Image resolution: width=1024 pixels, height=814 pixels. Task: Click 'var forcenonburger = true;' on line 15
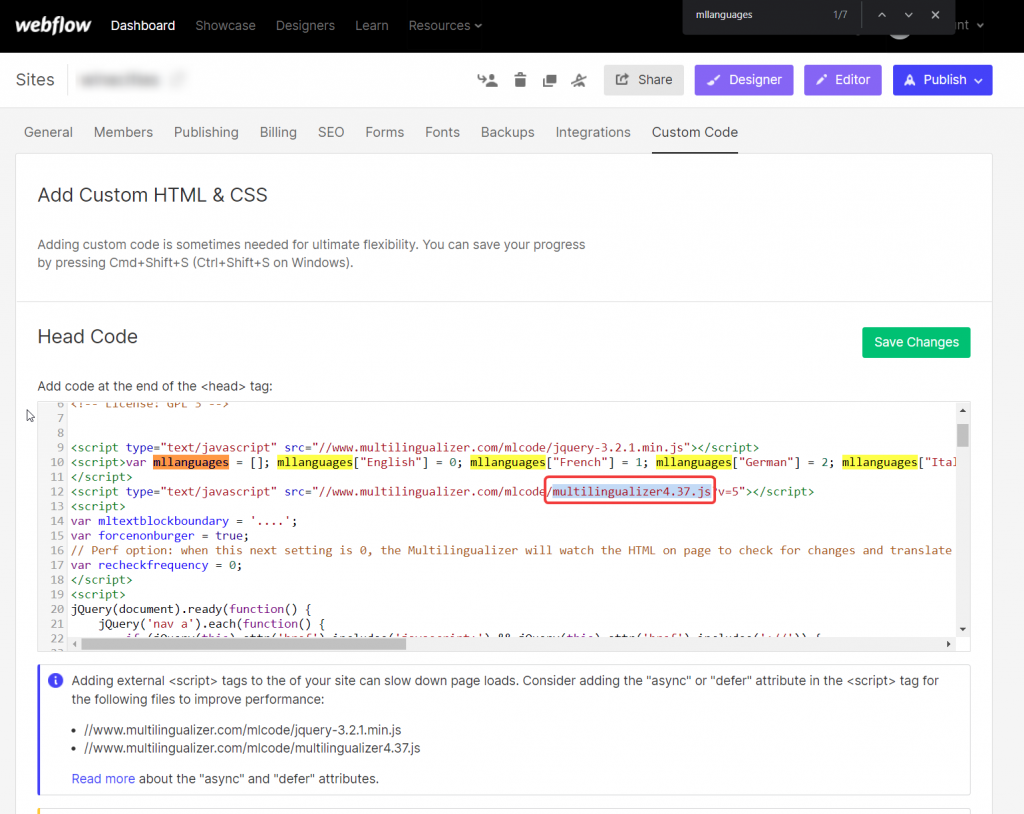160,536
